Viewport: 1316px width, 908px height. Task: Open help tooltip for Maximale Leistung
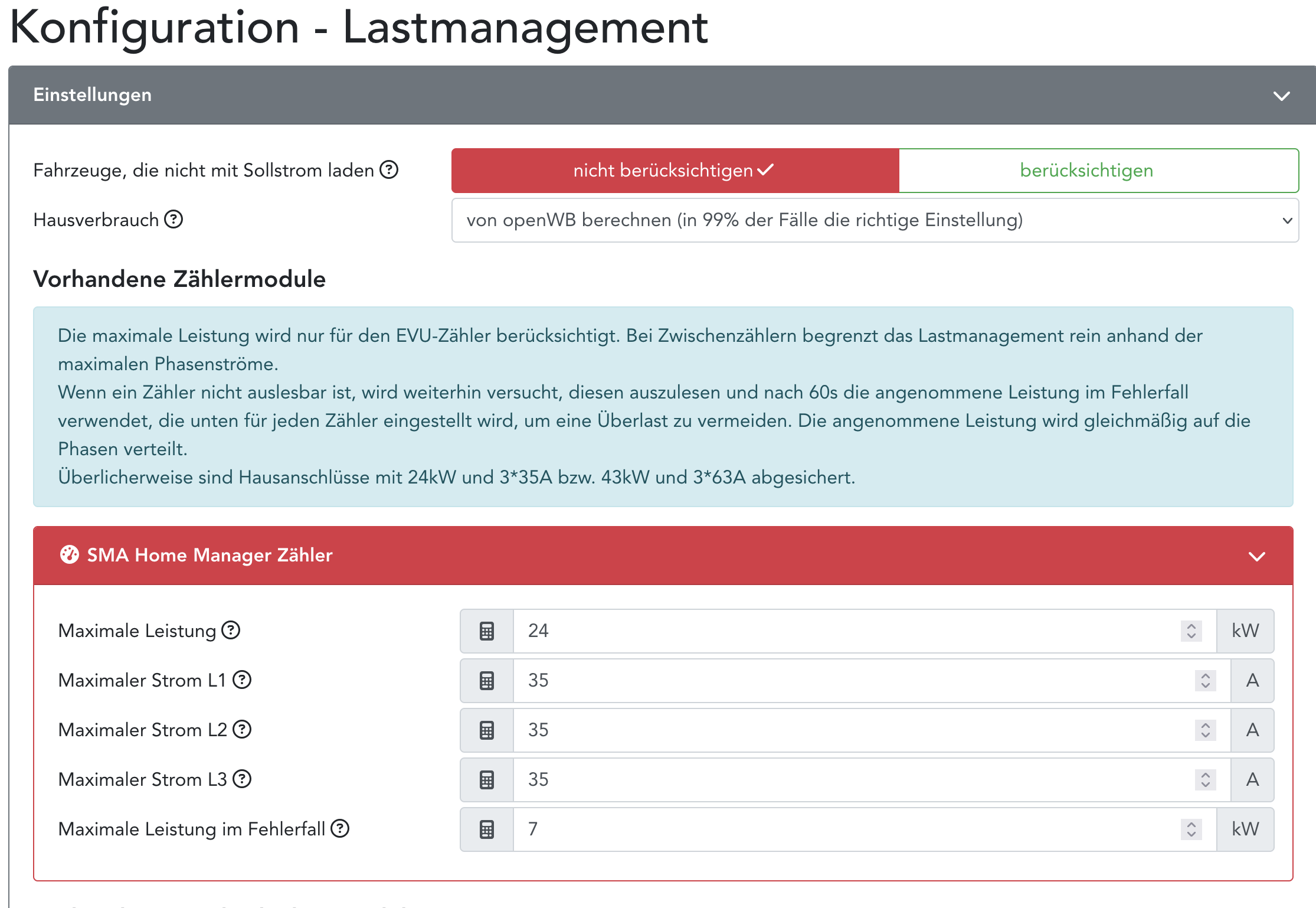click(231, 631)
